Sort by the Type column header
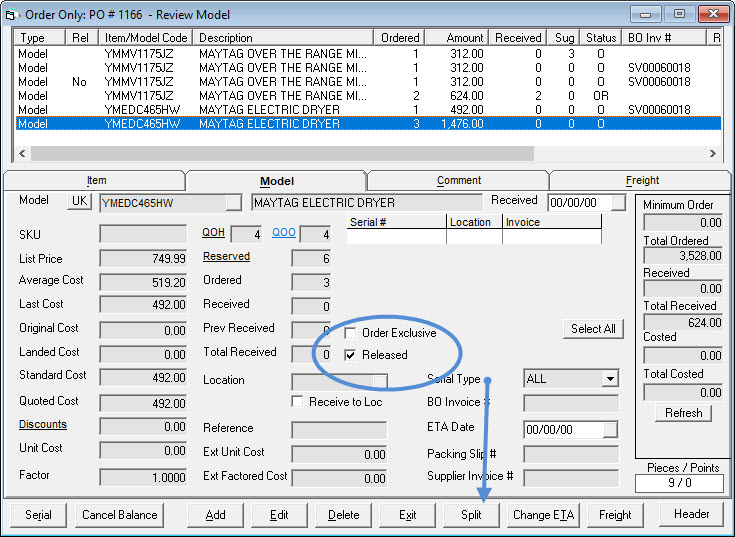 click(39, 37)
